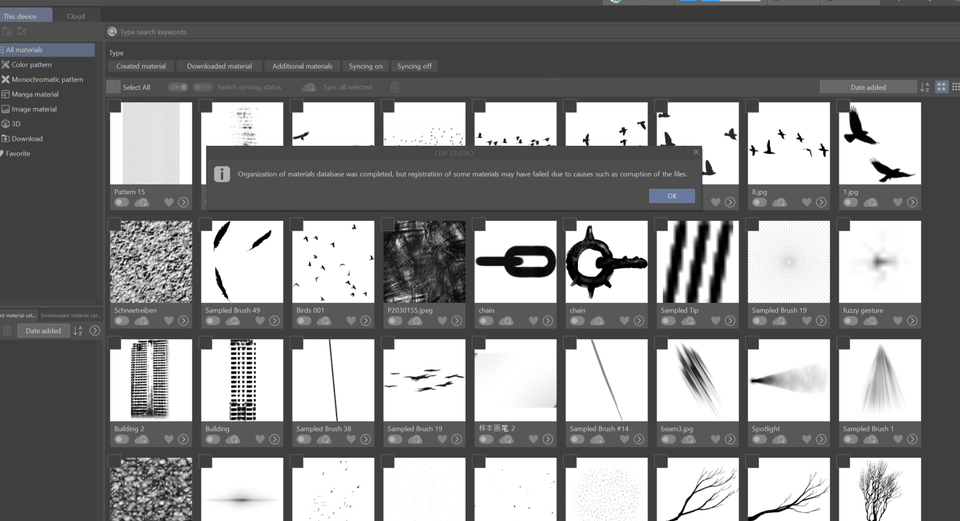Tick the checkbox on Building 2 thumbnail
Screen dimensions: 960x521
pyautogui.click(x=115, y=344)
